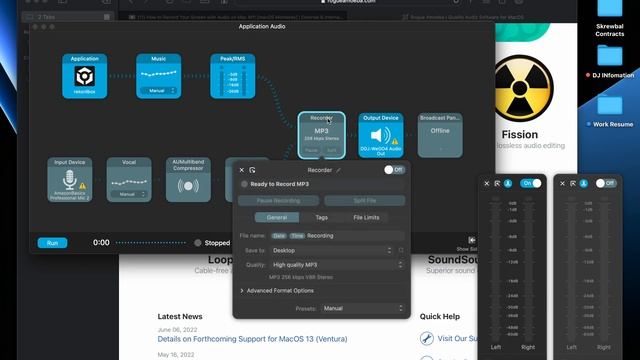This screenshot has height=360, width=640.
Task: Click small Pause button on Recorder block
Action: coord(311,150)
